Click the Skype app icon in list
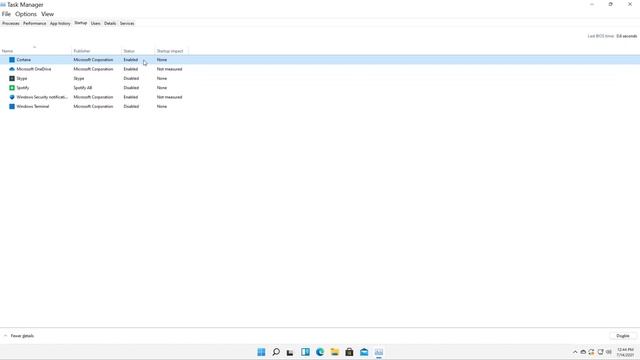The width and height of the screenshot is (640, 360). [x=12, y=78]
